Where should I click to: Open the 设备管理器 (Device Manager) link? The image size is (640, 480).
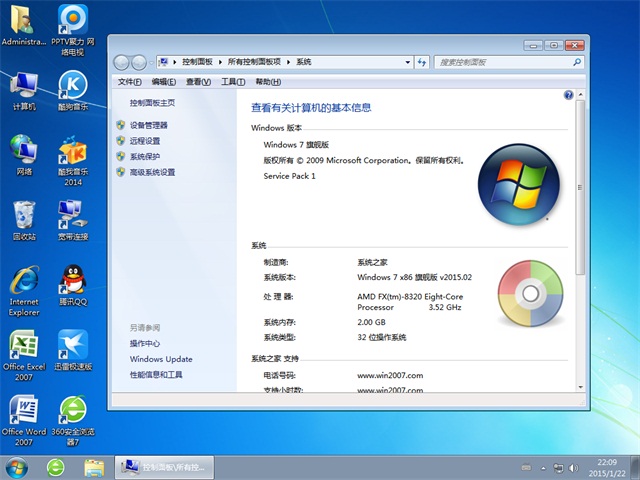click(x=148, y=125)
